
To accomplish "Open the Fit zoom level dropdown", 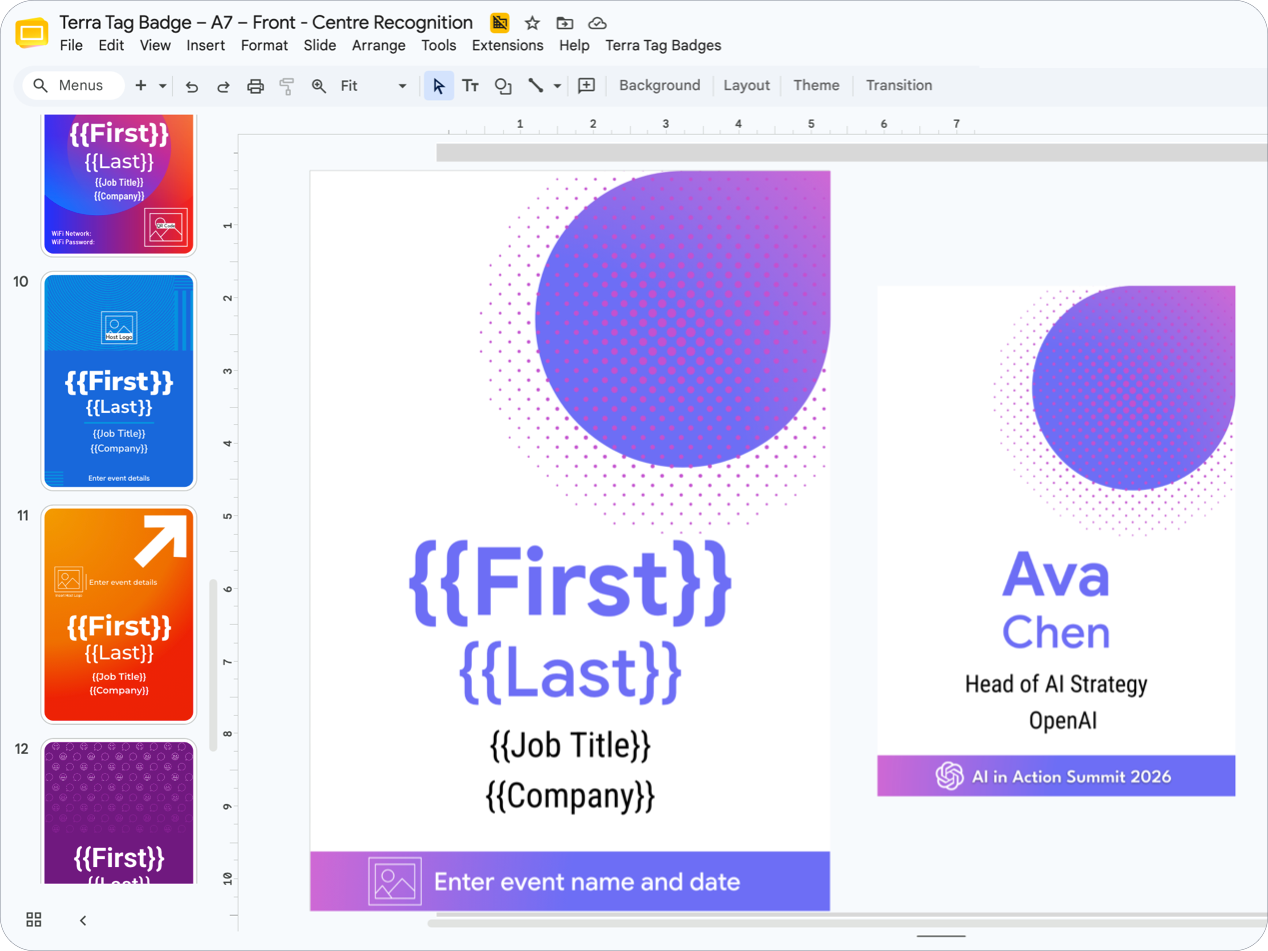I will click(373, 86).
